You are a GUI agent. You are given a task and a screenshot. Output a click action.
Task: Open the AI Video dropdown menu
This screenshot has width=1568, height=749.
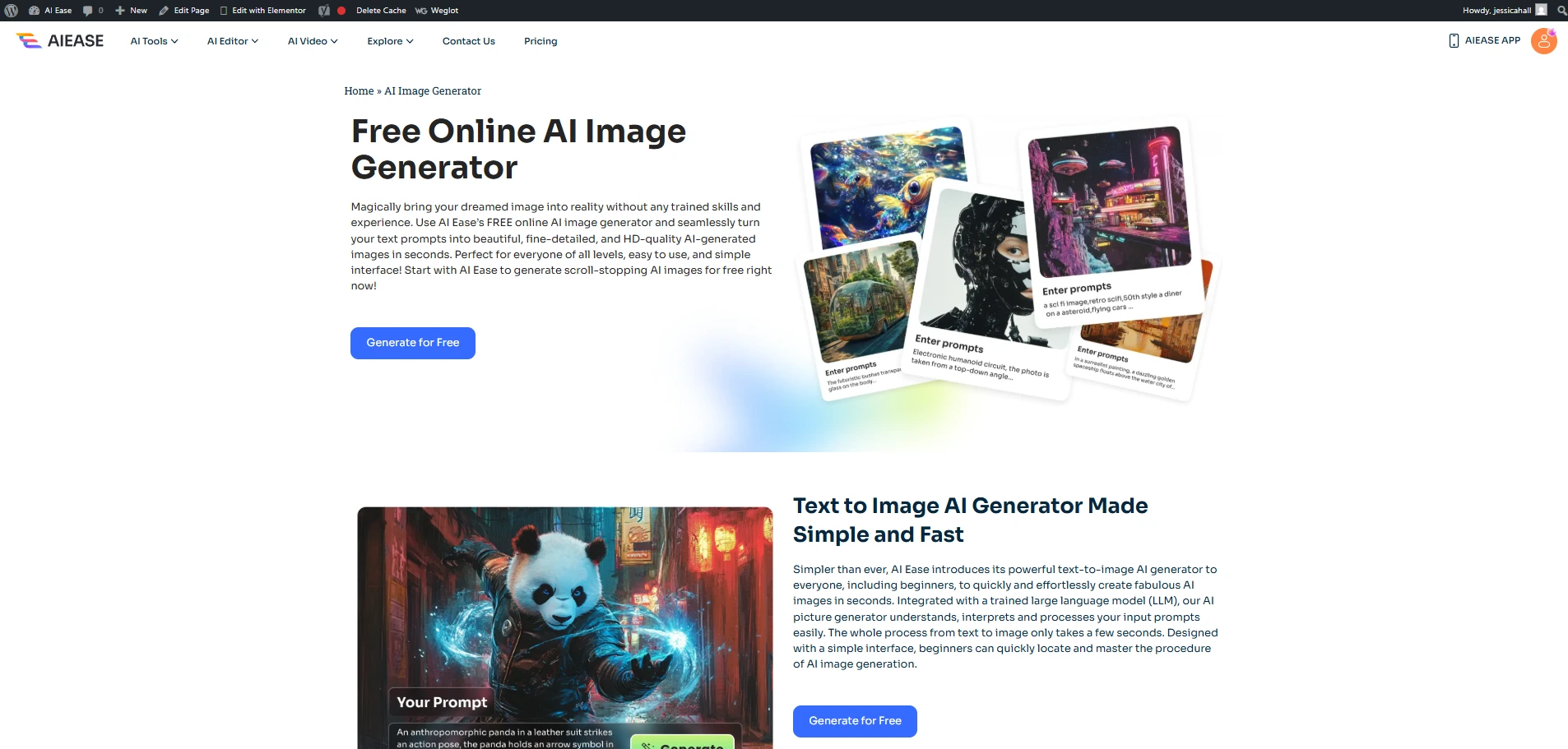point(313,41)
